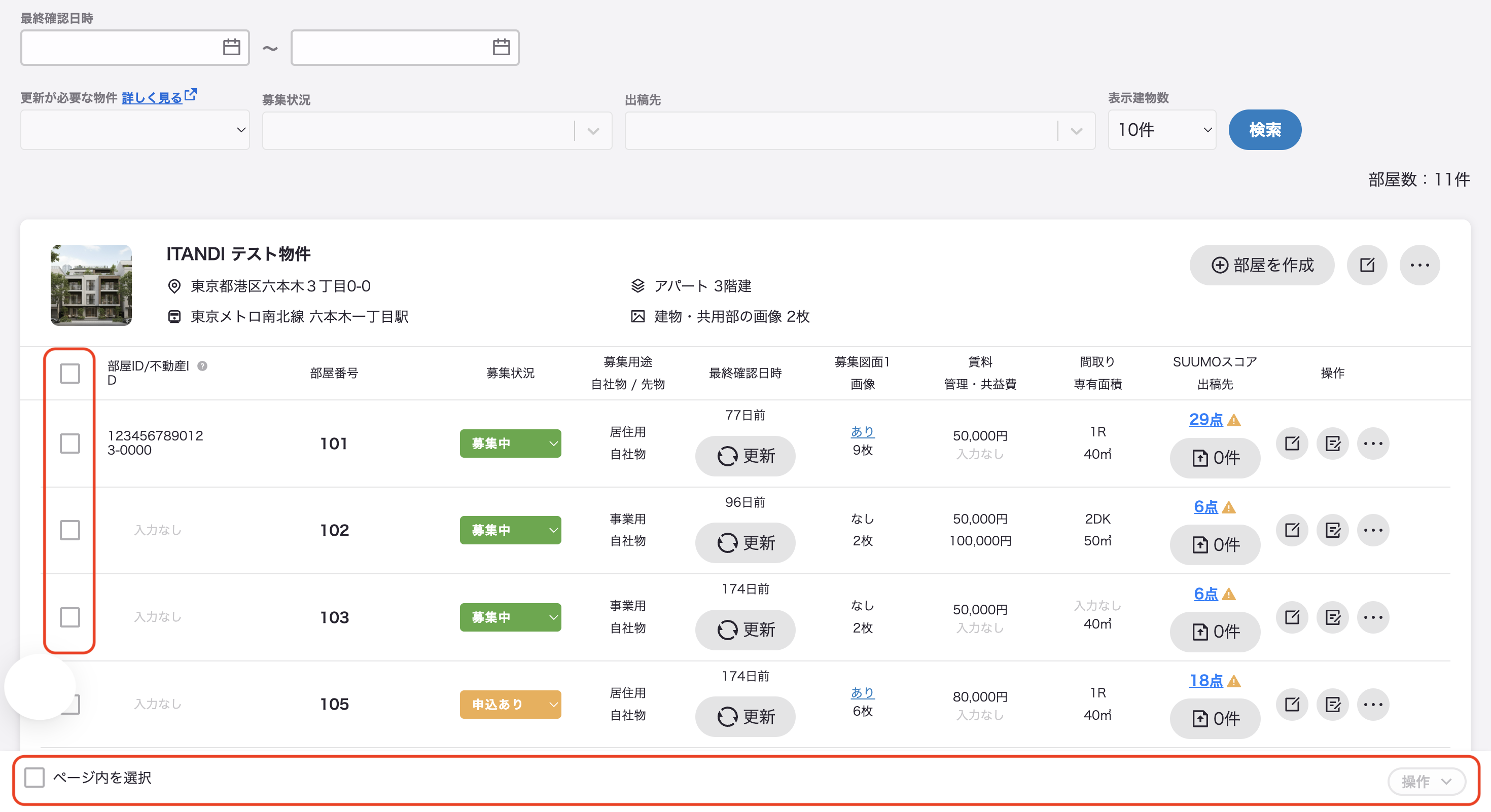
Task: Open 表示建物数 10件 dropdown
Action: click(x=1162, y=130)
